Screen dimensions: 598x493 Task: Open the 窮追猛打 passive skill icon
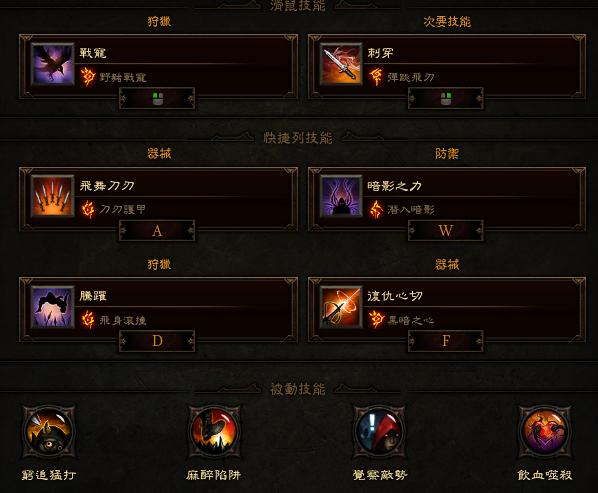(x=49, y=432)
